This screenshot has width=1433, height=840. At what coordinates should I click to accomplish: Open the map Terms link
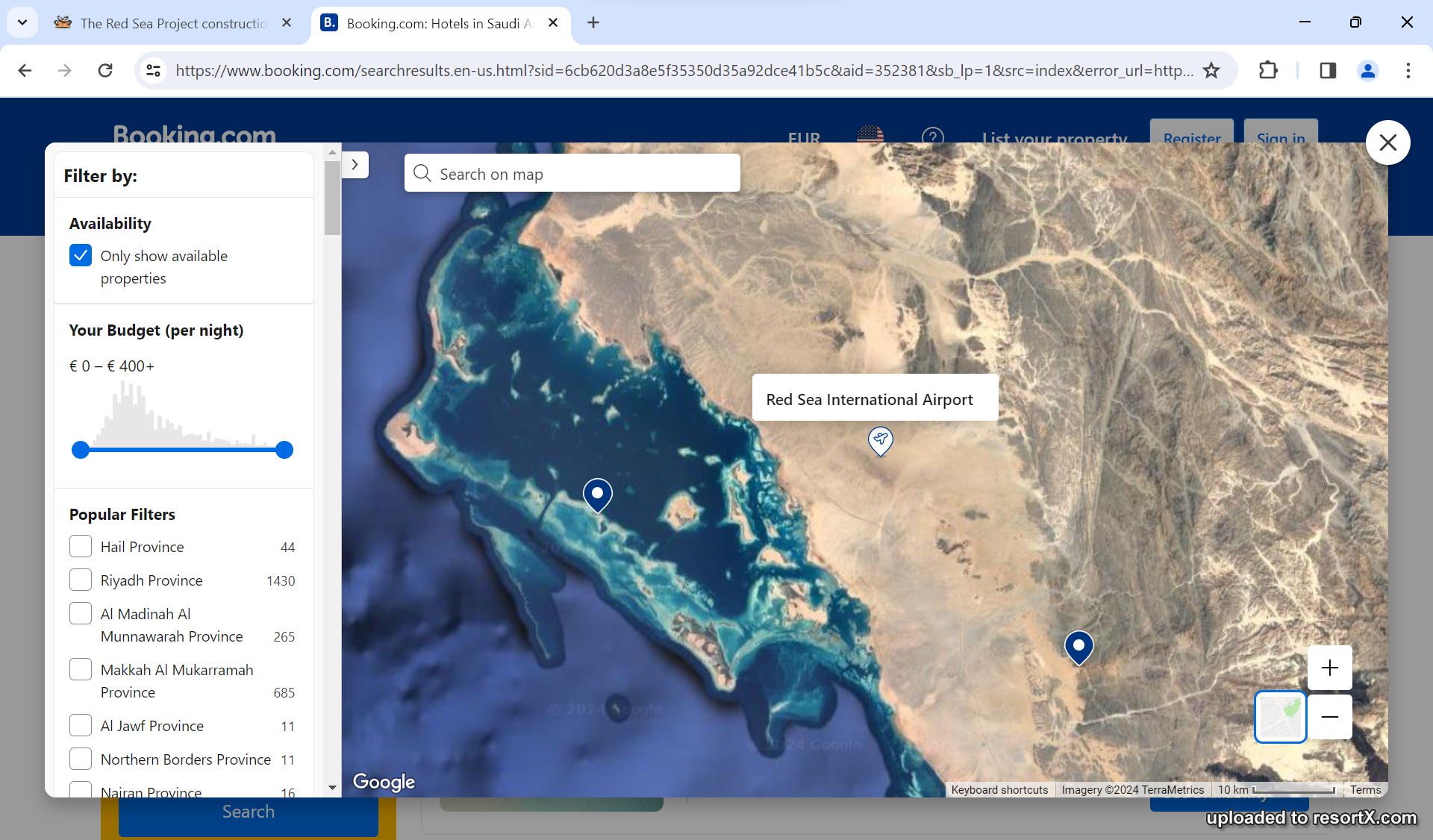(x=1365, y=790)
